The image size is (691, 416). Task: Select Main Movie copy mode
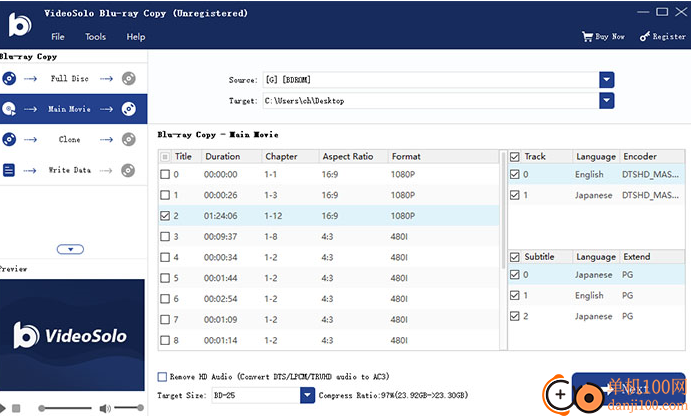[70, 109]
